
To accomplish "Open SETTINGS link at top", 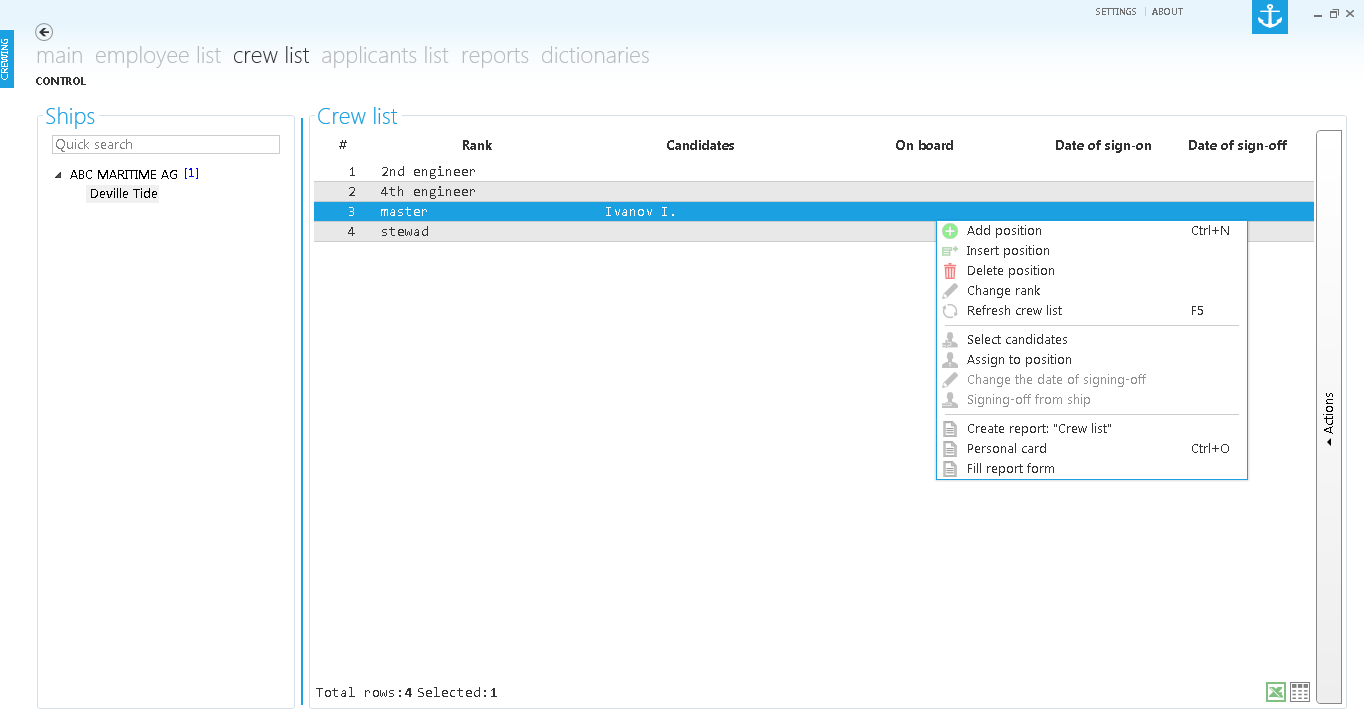I will [1116, 12].
